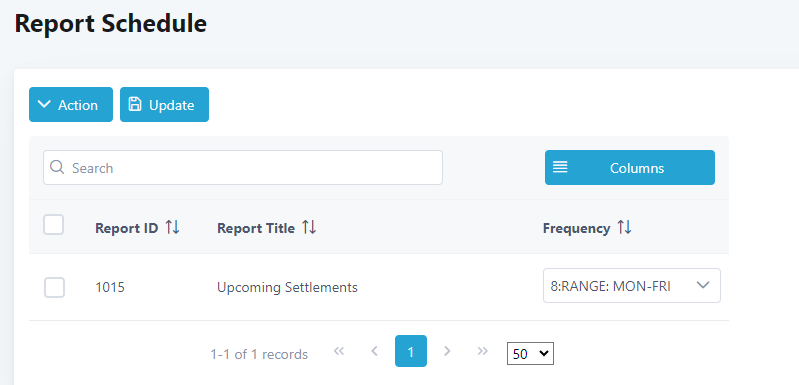799x385 pixels.
Task: Open the Action dropdown menu
Action: [x=71, y=104]
